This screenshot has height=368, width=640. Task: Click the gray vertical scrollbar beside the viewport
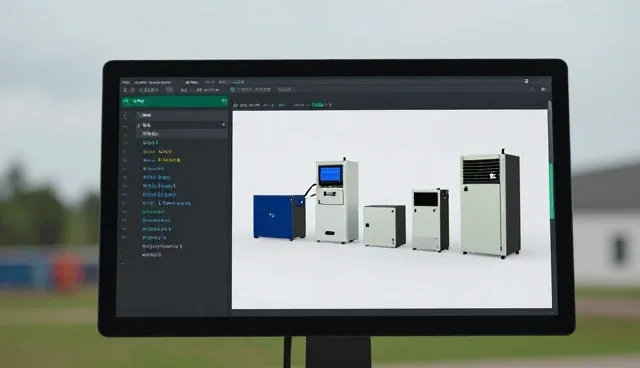point(550,133)
